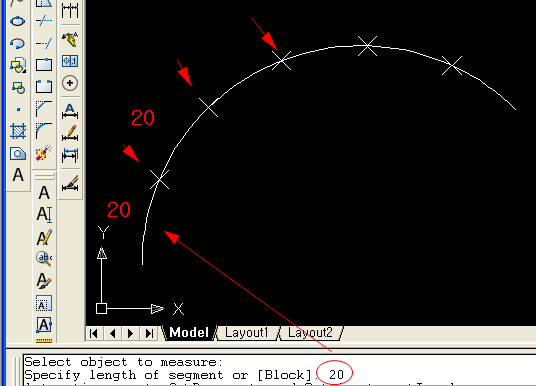
Task: Jump to the last layout tab
Action: pyautogui.click(x=149, y=333)
